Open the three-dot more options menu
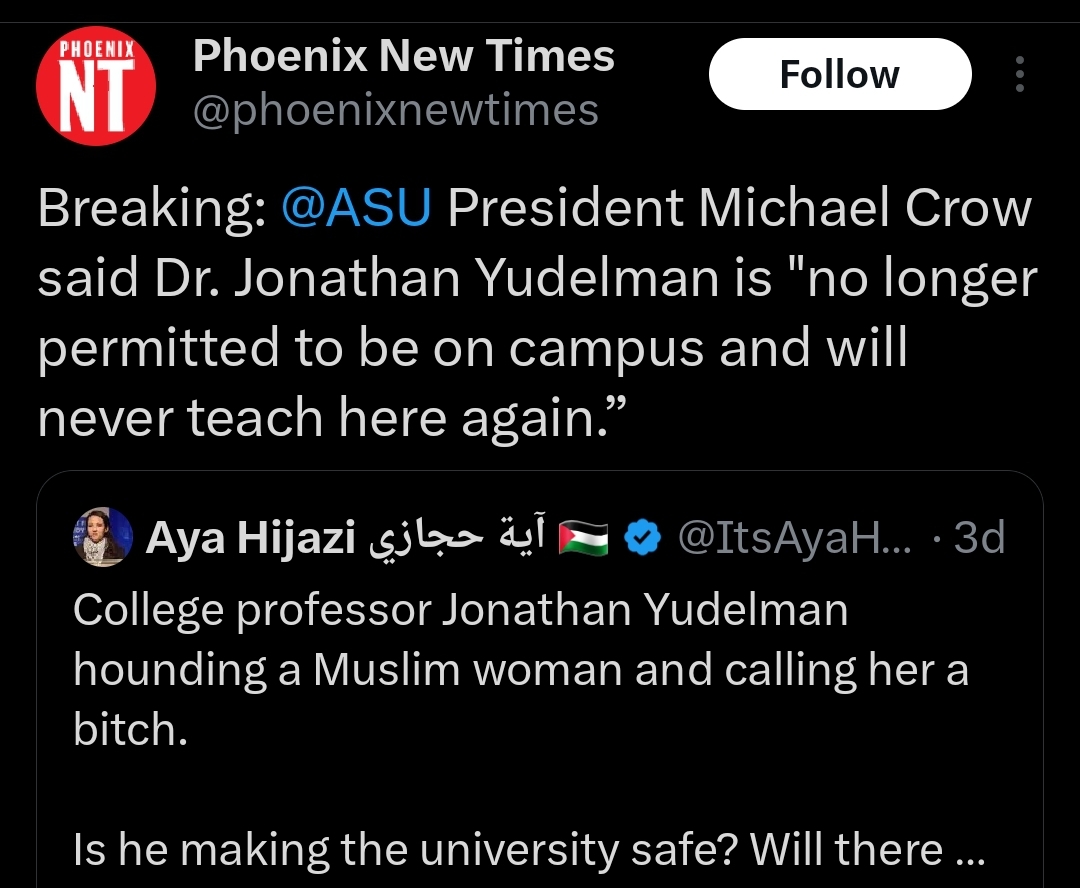 click(x=1019, y=74)
